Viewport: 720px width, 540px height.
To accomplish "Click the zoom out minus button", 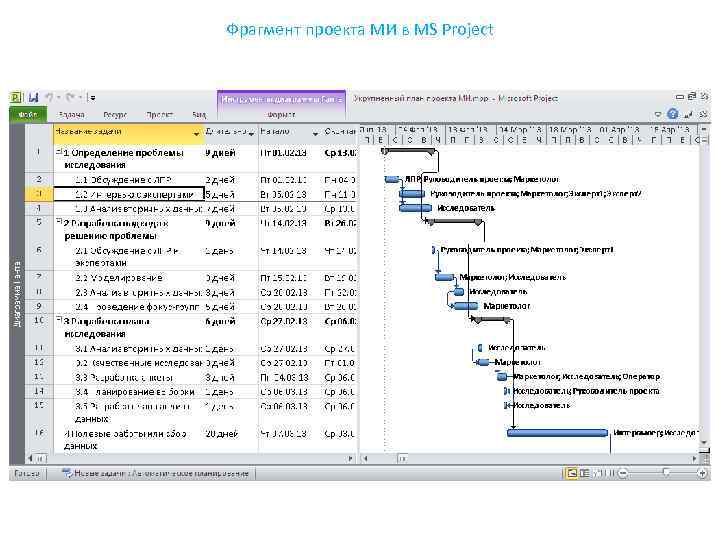I will point(623,473).
